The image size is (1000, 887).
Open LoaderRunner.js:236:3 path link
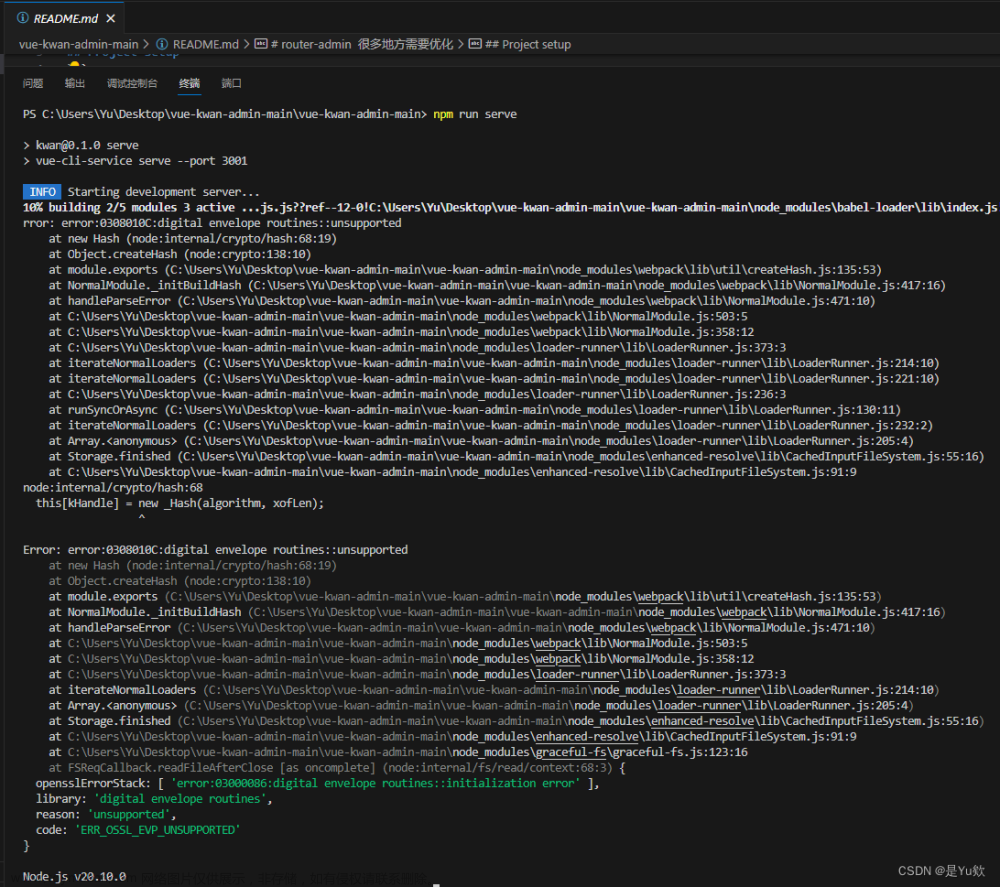click(x=427, y=394)
